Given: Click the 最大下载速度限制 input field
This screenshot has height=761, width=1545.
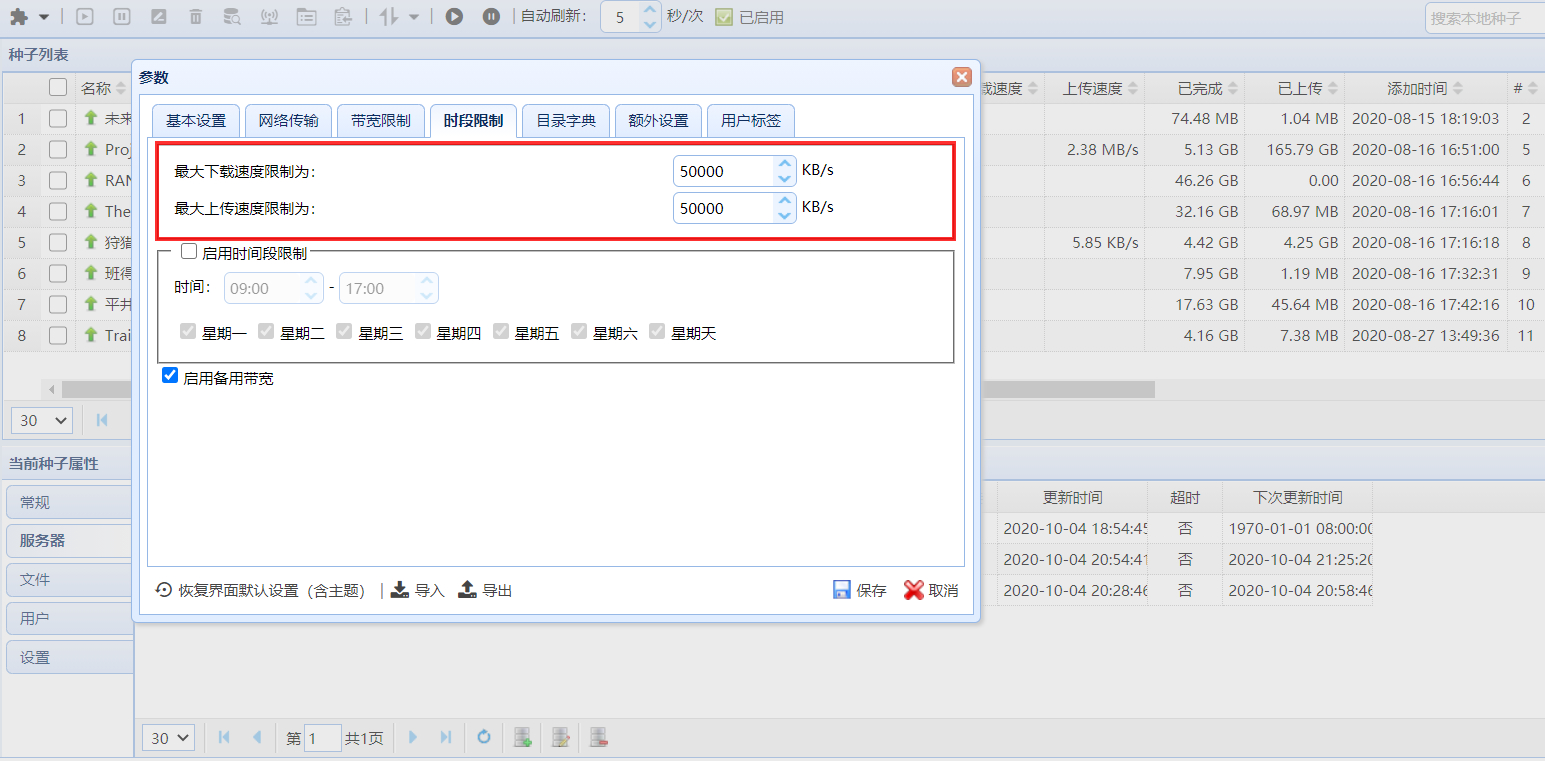Looking at the screenshot, I should [724, 171].
